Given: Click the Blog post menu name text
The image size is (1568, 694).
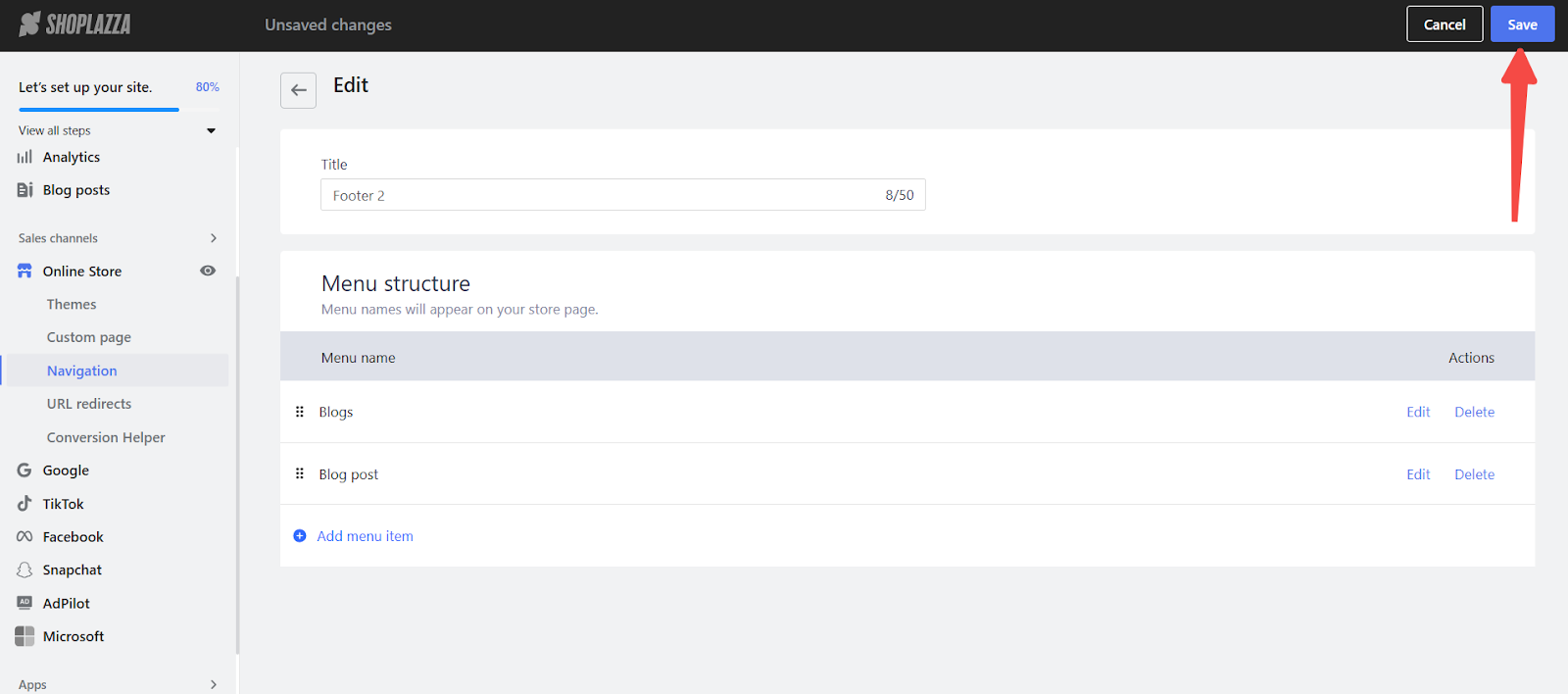Looking at the screenshot, I should (348, 474).
